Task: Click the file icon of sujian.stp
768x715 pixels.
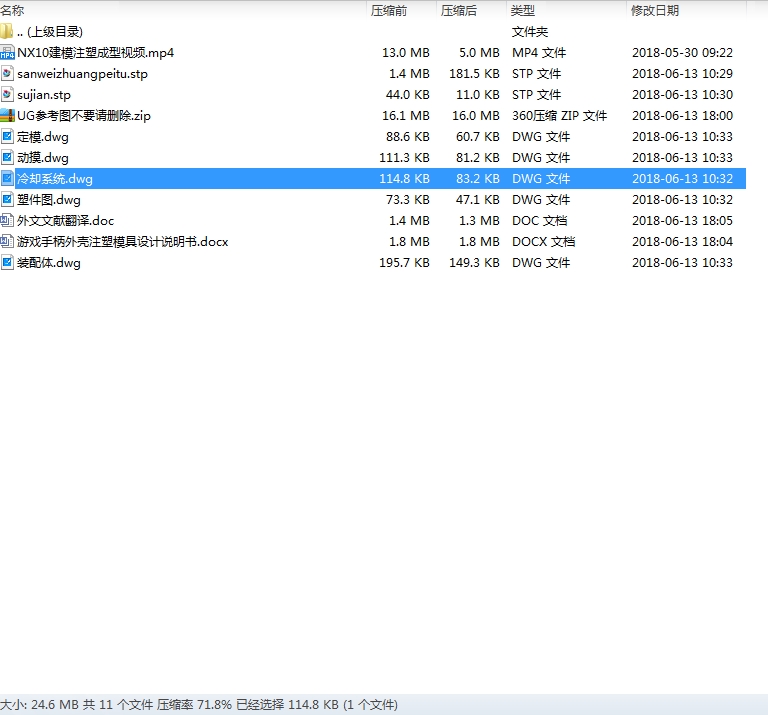Action: coord(7,95)
